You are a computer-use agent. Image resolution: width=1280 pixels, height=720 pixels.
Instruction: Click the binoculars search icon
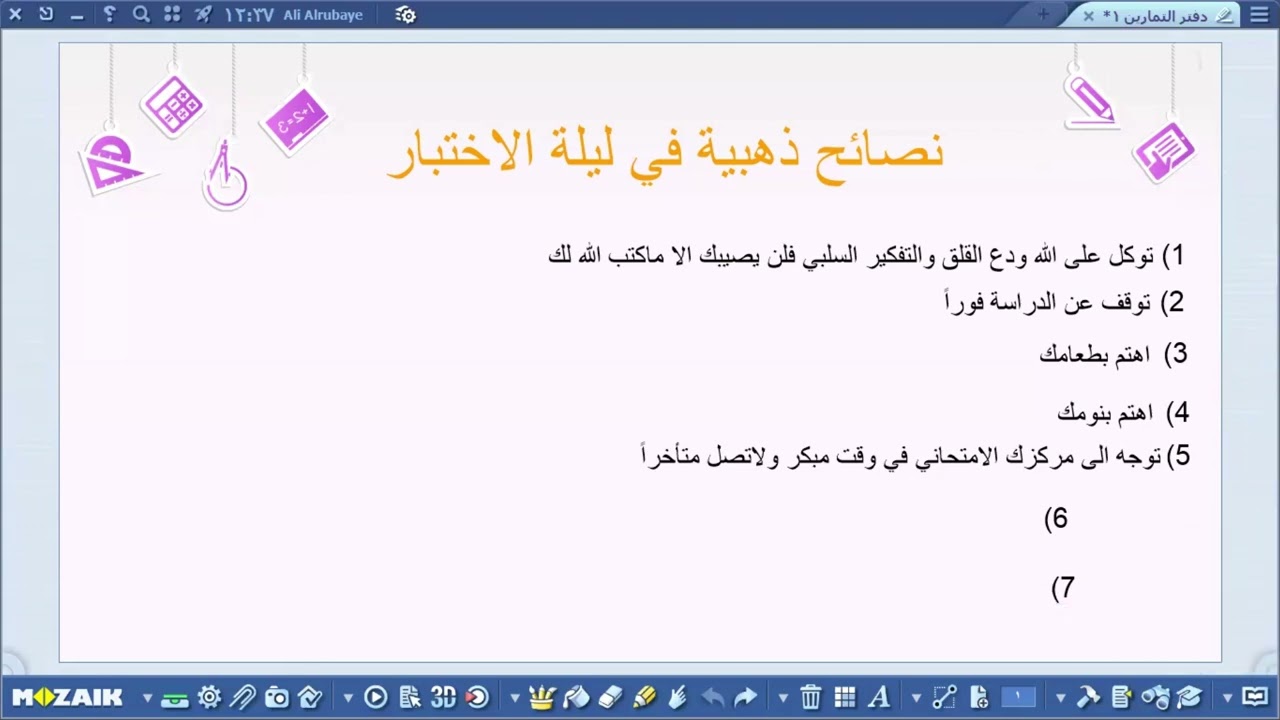tap(1155, 697)
